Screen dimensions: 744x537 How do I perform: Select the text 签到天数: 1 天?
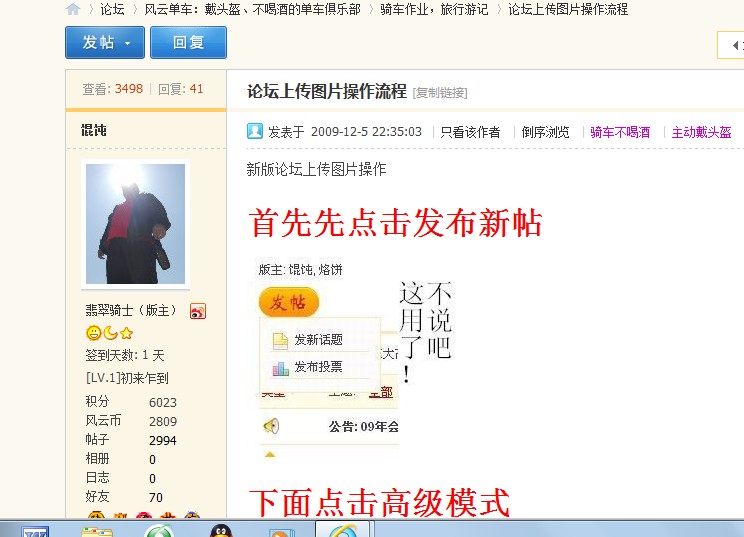click(125, 355)
